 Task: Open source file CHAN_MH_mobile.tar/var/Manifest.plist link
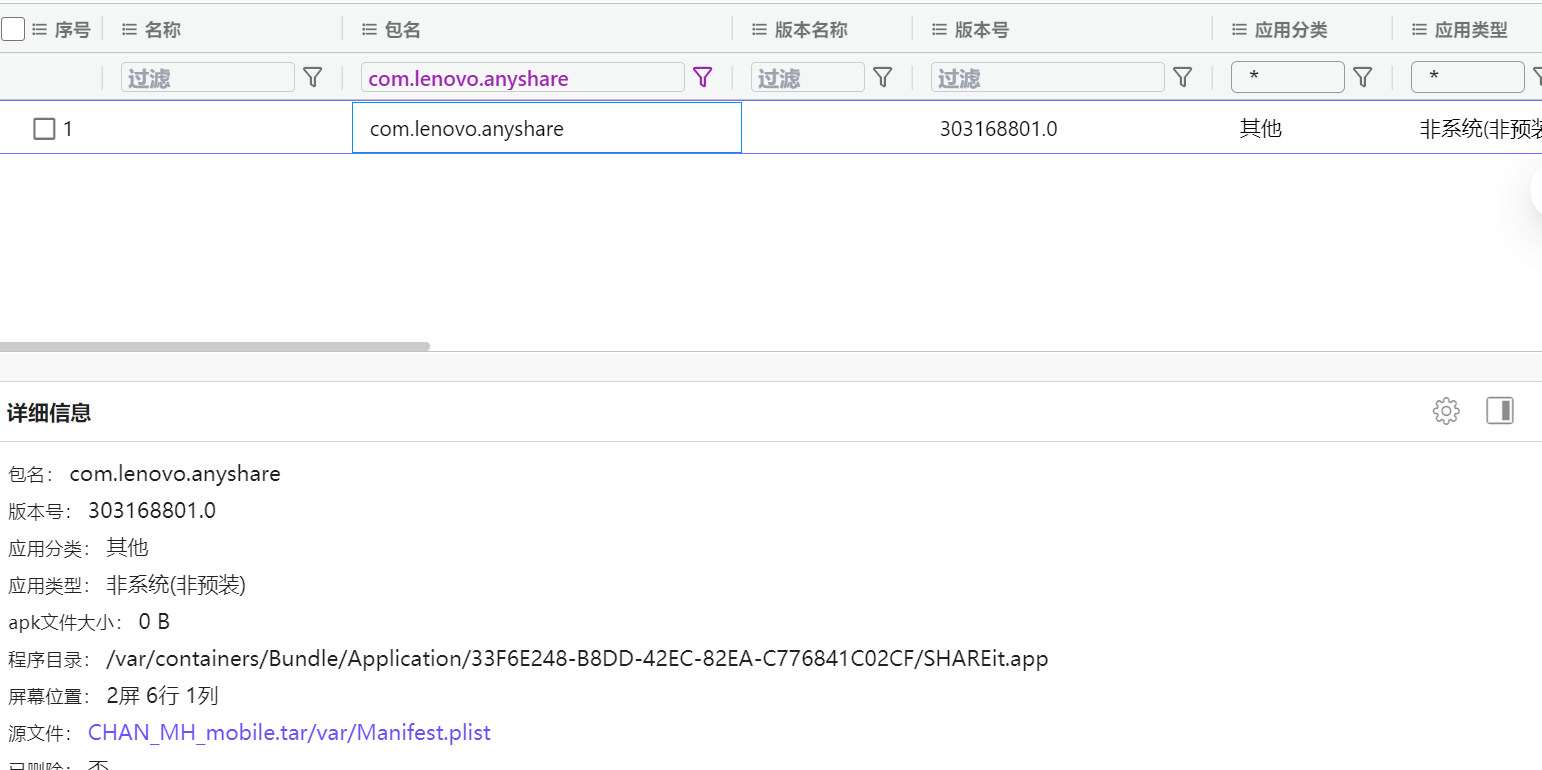pos(289,733)
